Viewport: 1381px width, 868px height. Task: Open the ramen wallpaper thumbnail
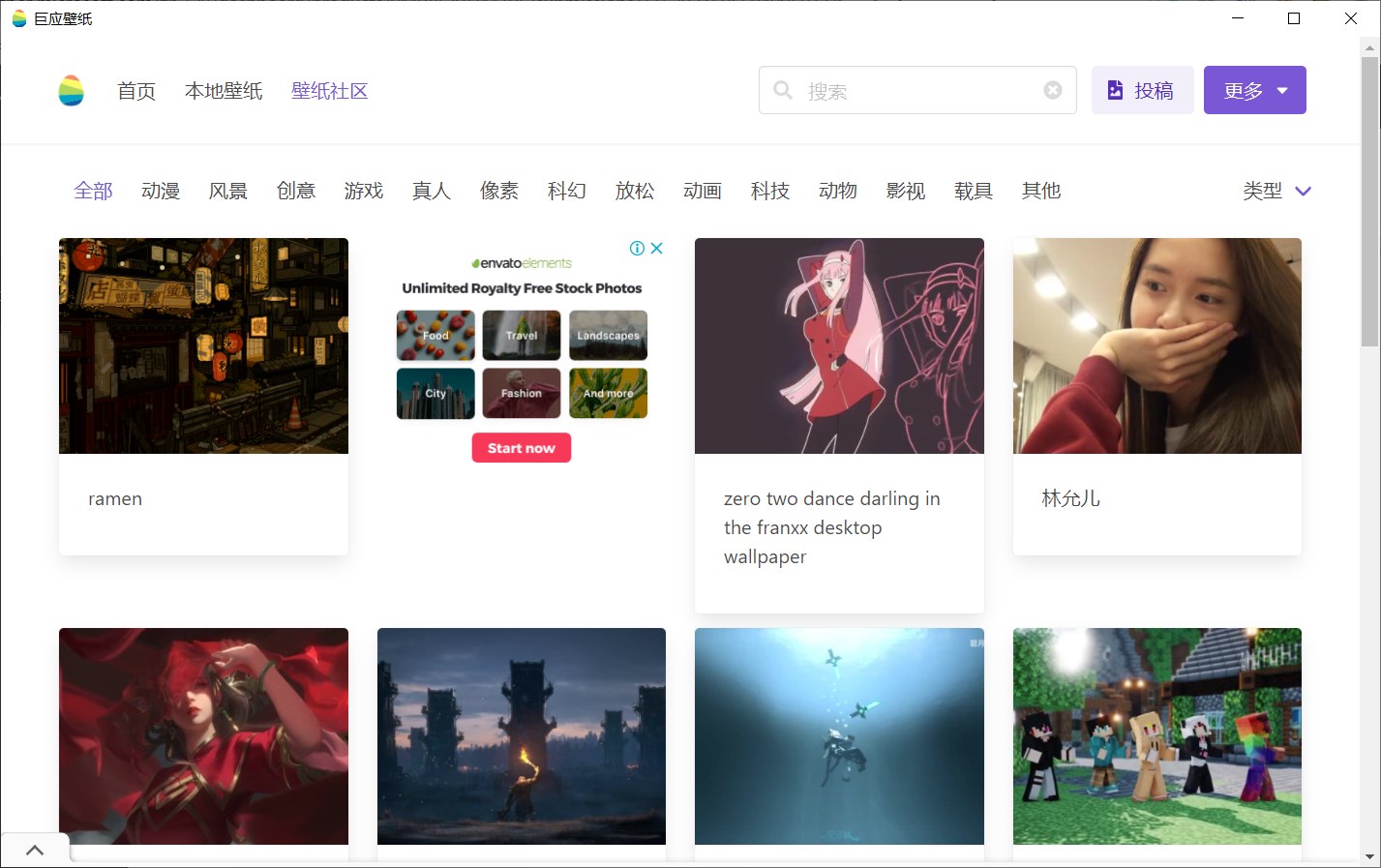point(203,345)
